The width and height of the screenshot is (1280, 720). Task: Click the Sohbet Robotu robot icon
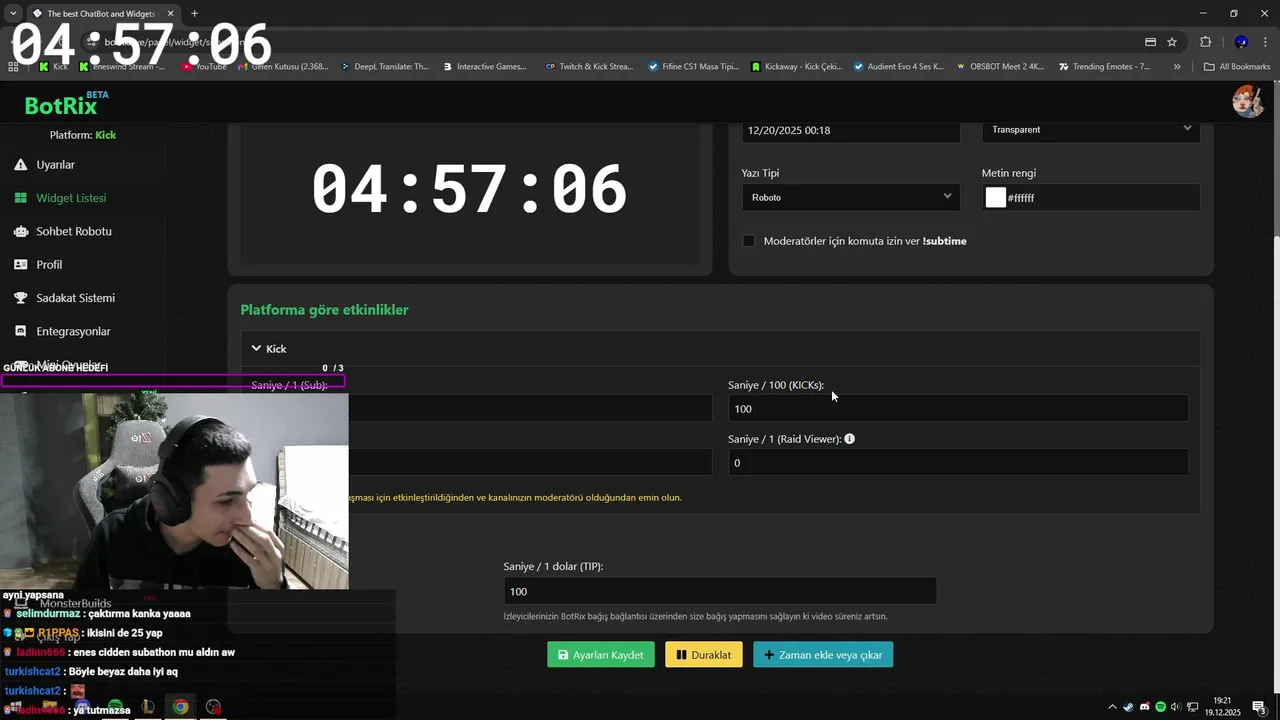[x=20, y=231]
